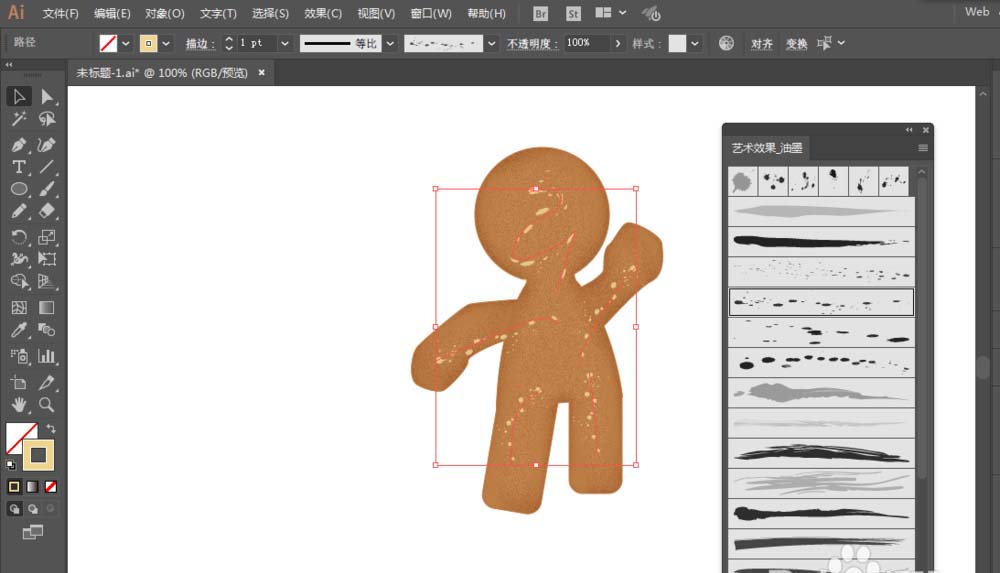Select the Pencil tool
The image size is (1000, 573).
(18, 211)
